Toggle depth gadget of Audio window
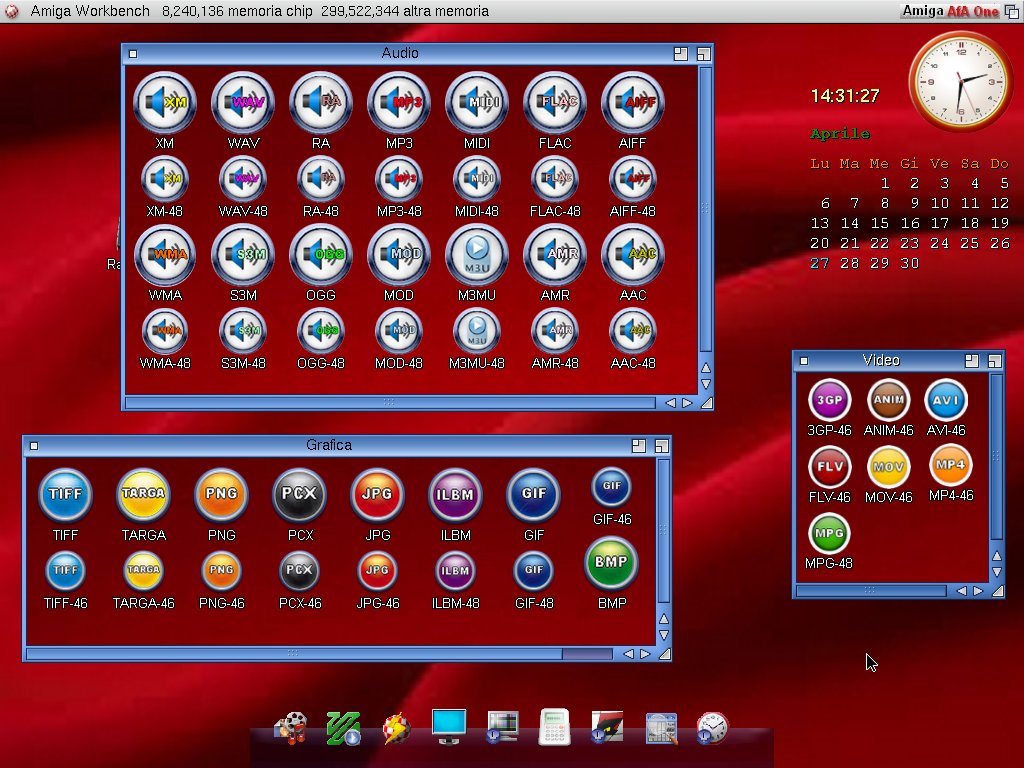Image resolution: width=1024 pixels, height=768 pixels. pos(703,54)
